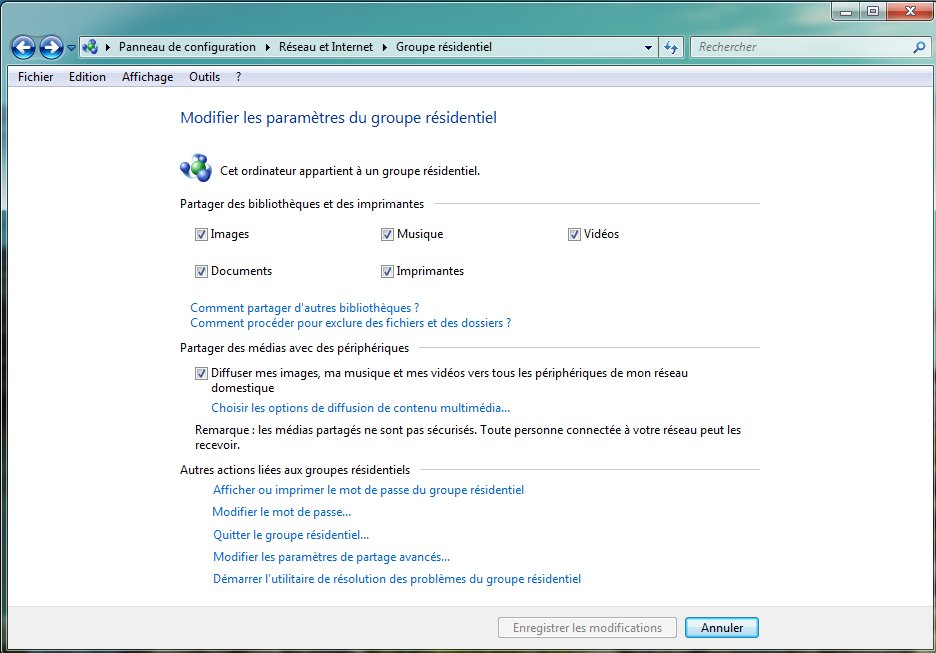Open the address bar history dropdown
Image resolution: width=936 pixels, height=653 pixels.
pos(648,47)
